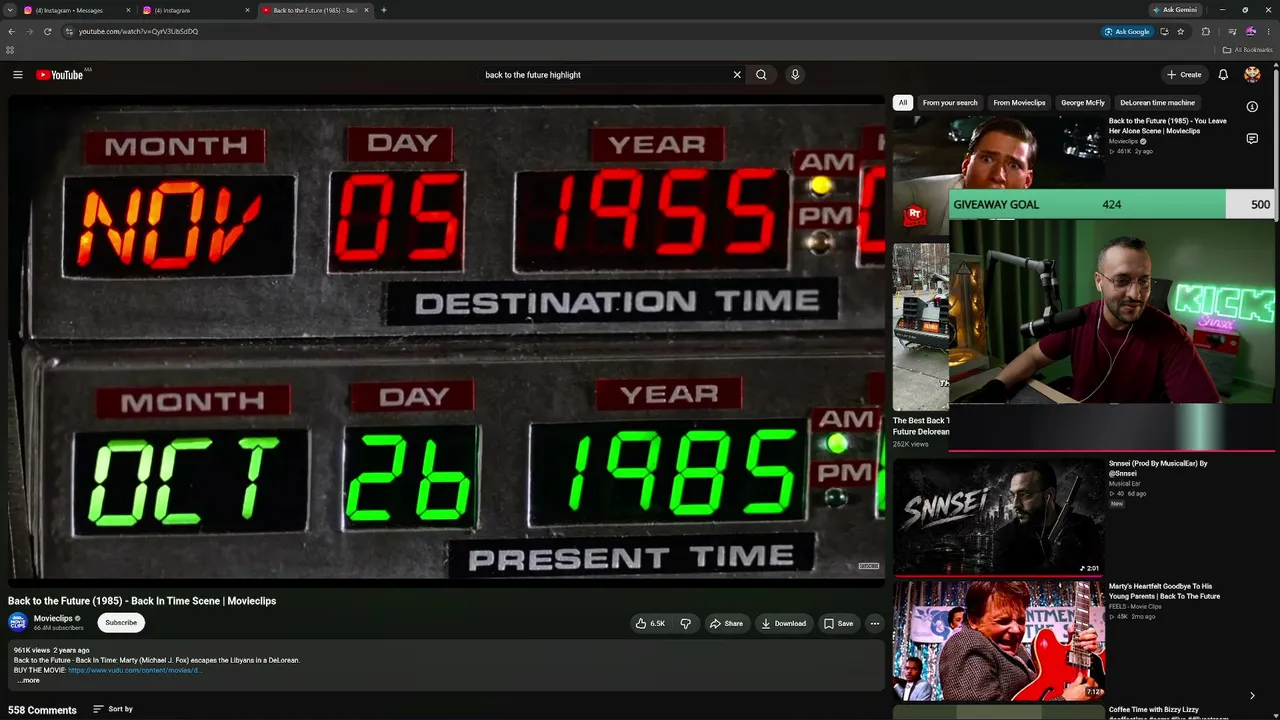Open a new browser tab
The width and height of the screenshot is (1280, 720).
tap(384, 10)
